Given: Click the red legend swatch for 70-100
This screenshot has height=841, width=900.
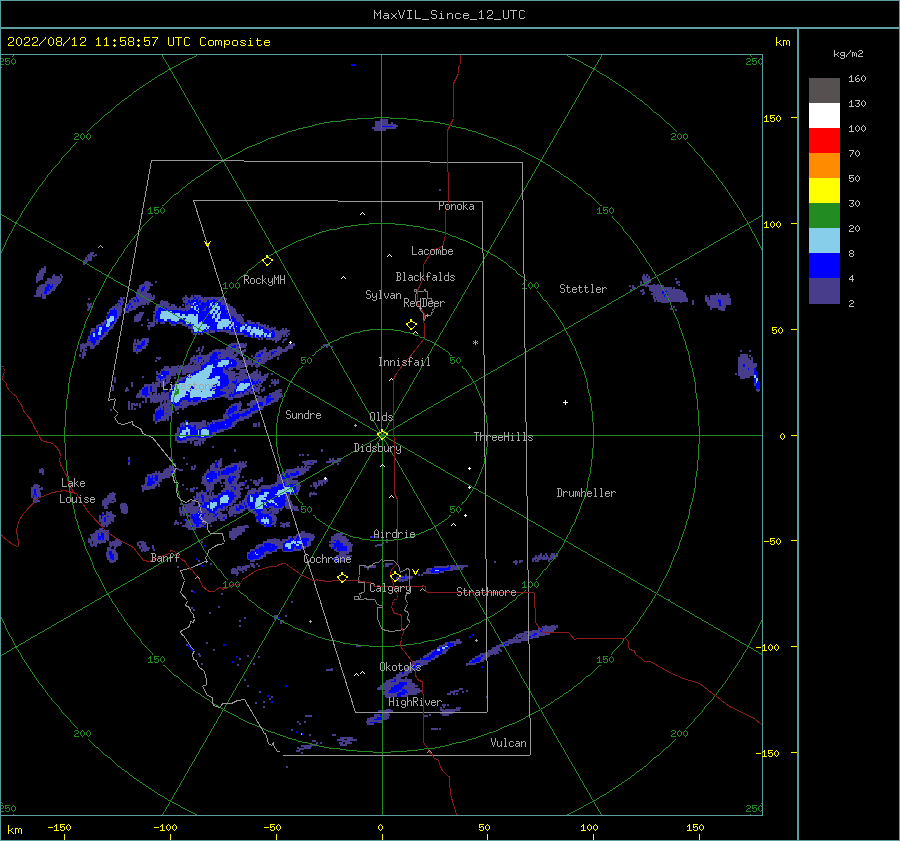Looking at the screenshot, I should (x=824, y=141).
